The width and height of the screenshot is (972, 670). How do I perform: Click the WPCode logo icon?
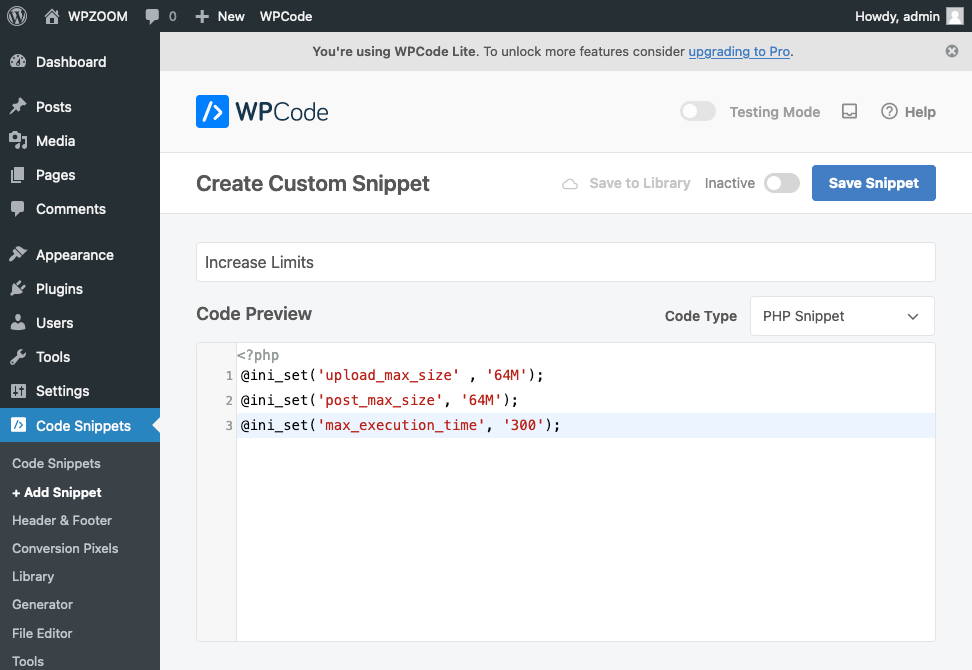213,112
